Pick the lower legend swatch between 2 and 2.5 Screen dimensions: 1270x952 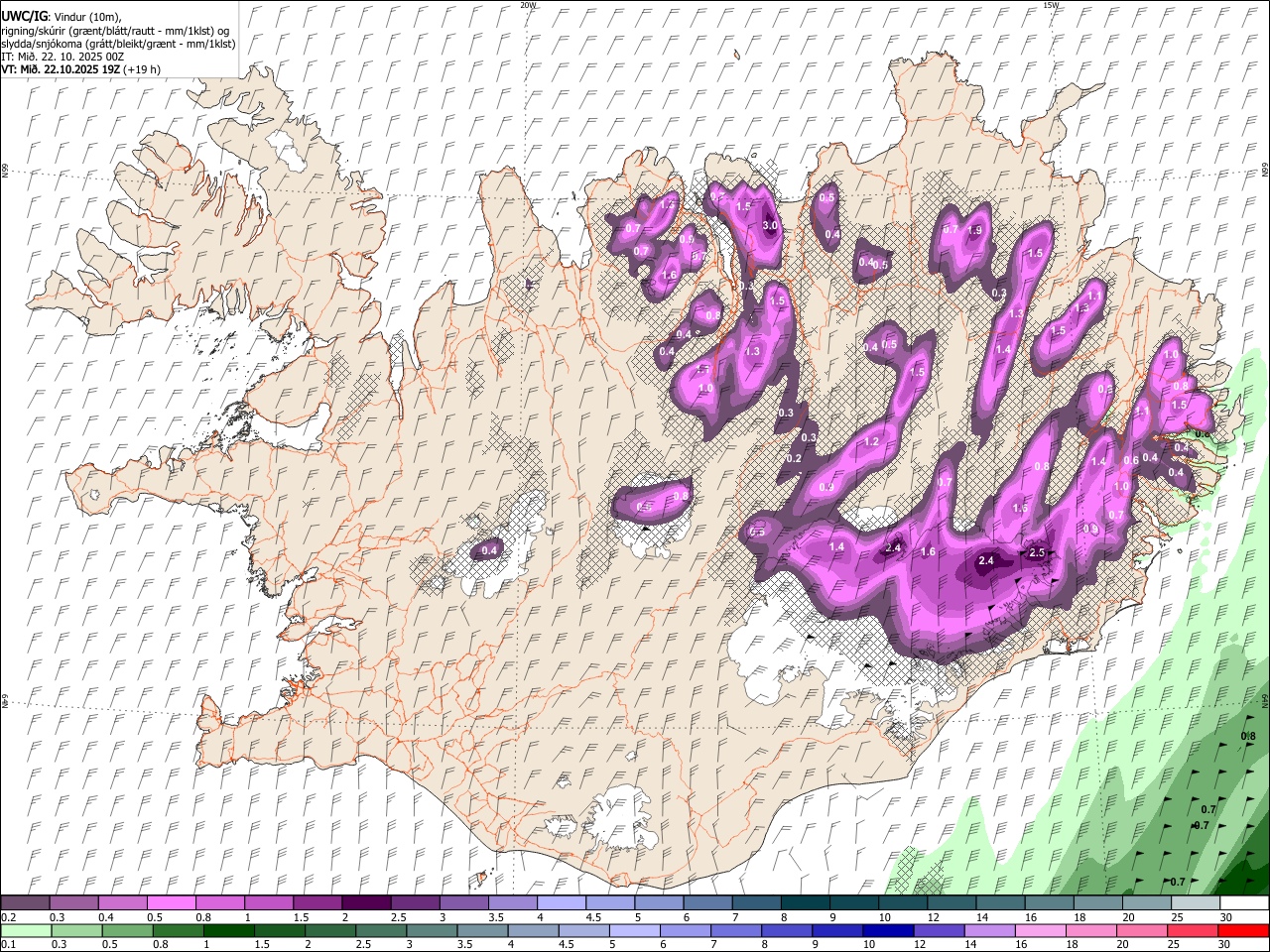point(330,931)
